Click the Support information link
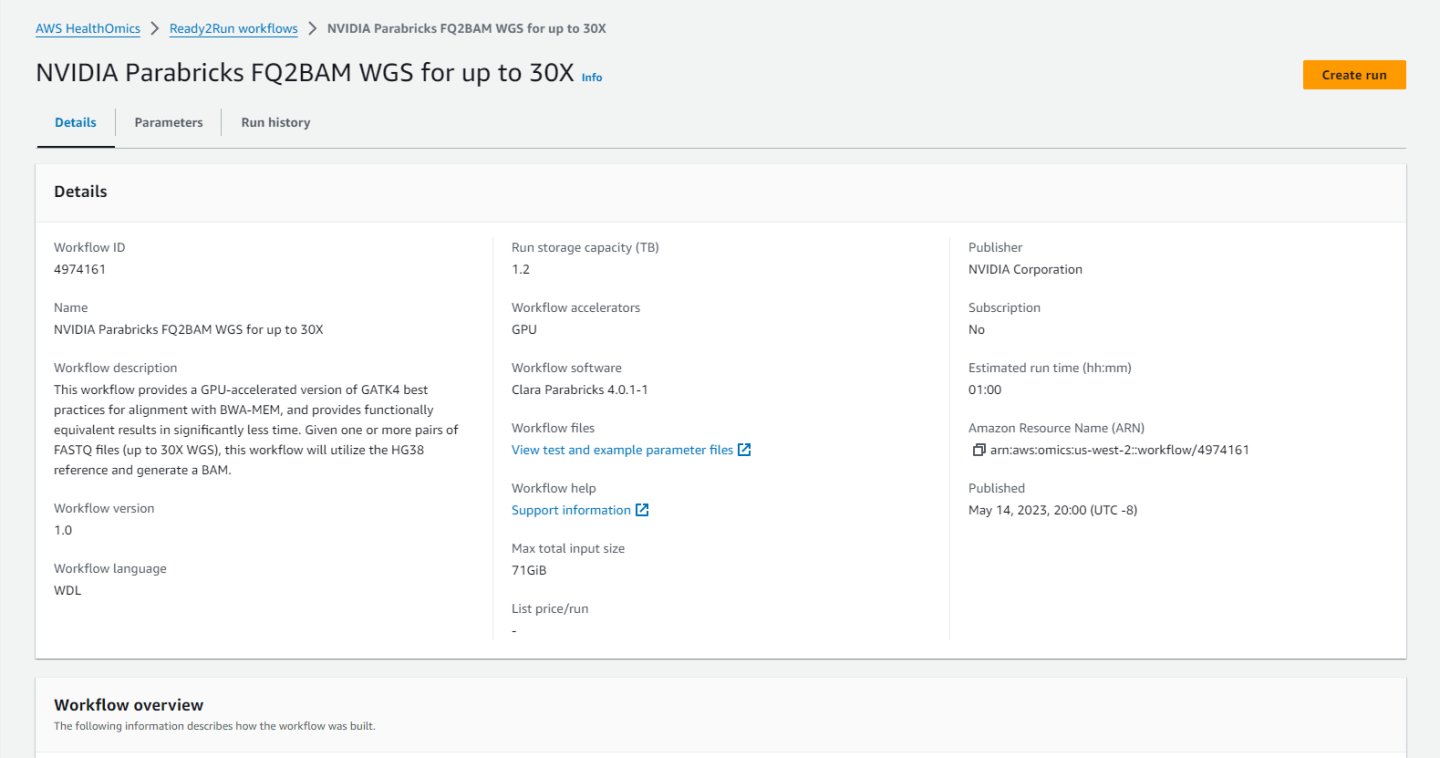 click(571, 510)
